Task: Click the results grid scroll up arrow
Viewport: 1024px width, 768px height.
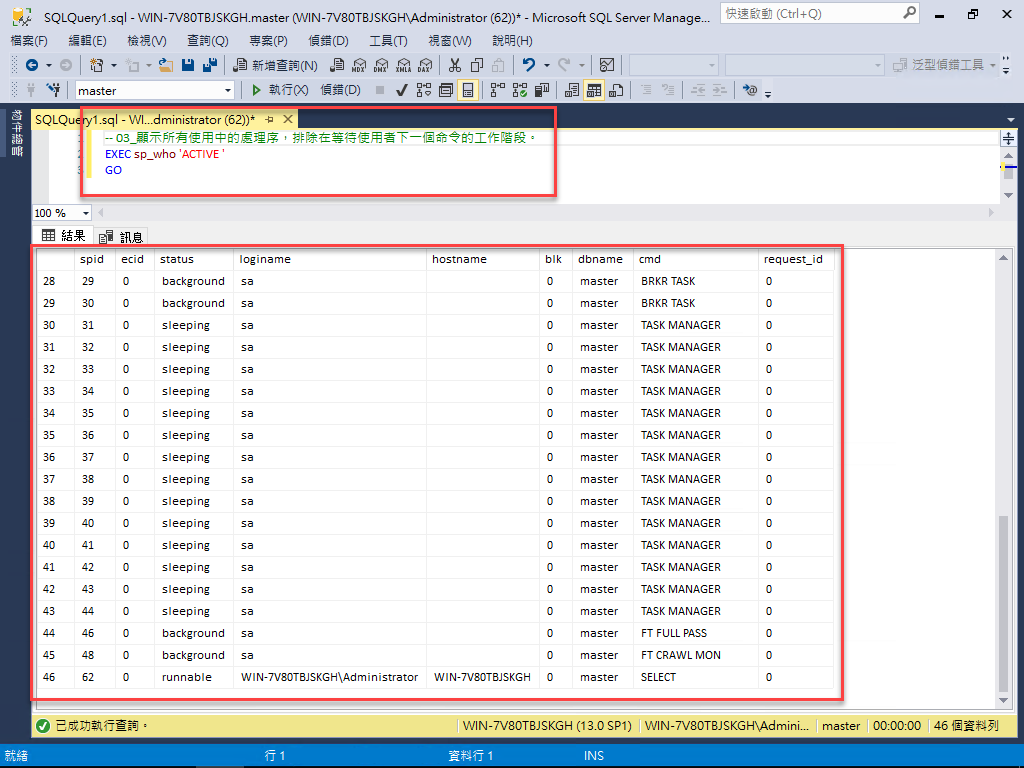Action: [x=1004, y=258]
